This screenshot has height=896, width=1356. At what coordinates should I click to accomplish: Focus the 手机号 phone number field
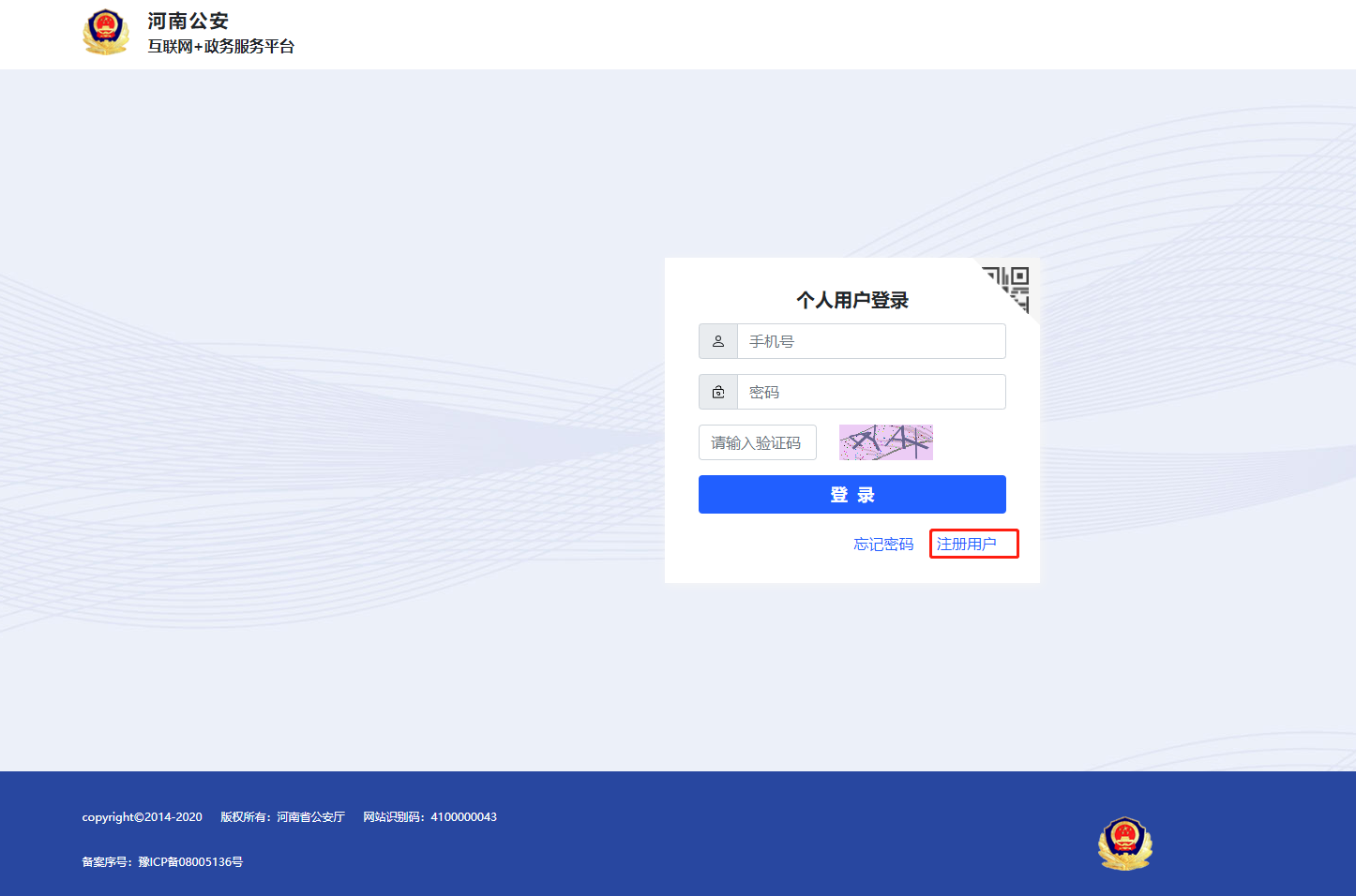(x=870, y=341)
